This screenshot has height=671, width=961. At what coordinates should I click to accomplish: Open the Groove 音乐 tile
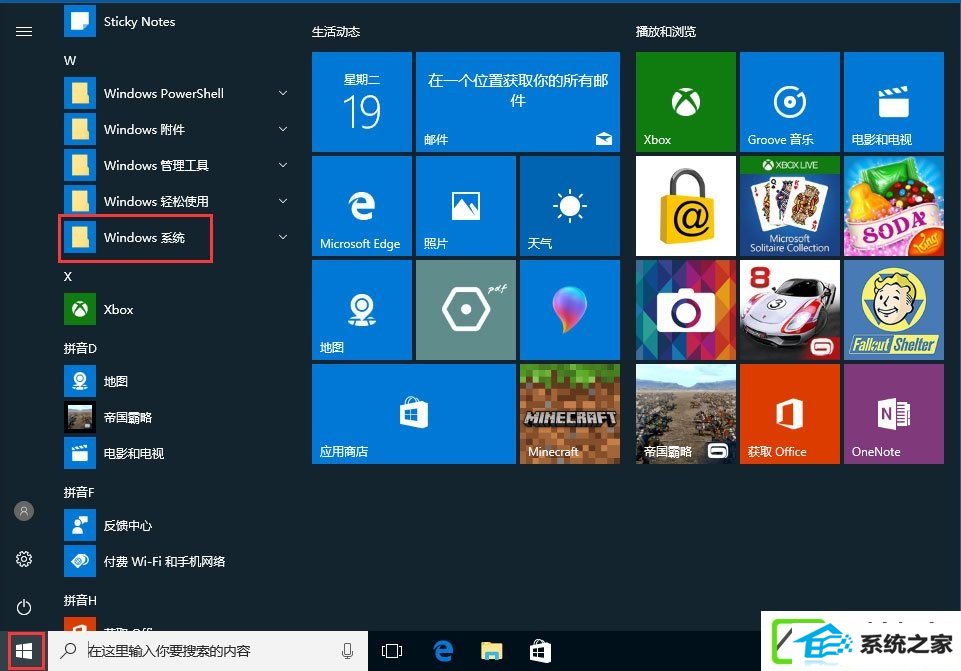pyautogui.click(x=789, y=102)
